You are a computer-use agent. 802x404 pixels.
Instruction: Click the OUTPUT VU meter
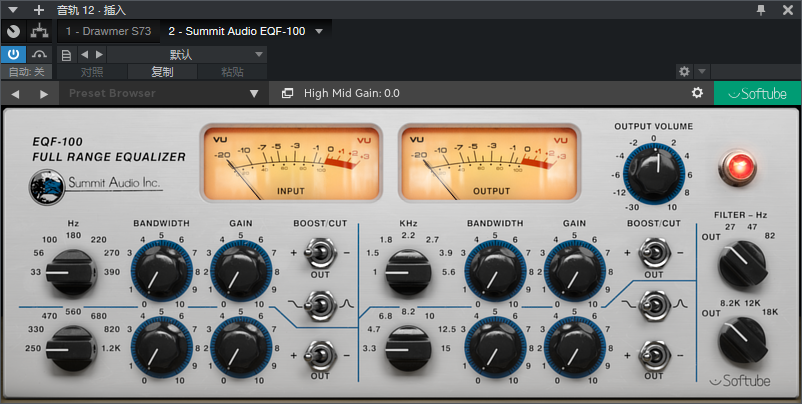tap(491, 164)
